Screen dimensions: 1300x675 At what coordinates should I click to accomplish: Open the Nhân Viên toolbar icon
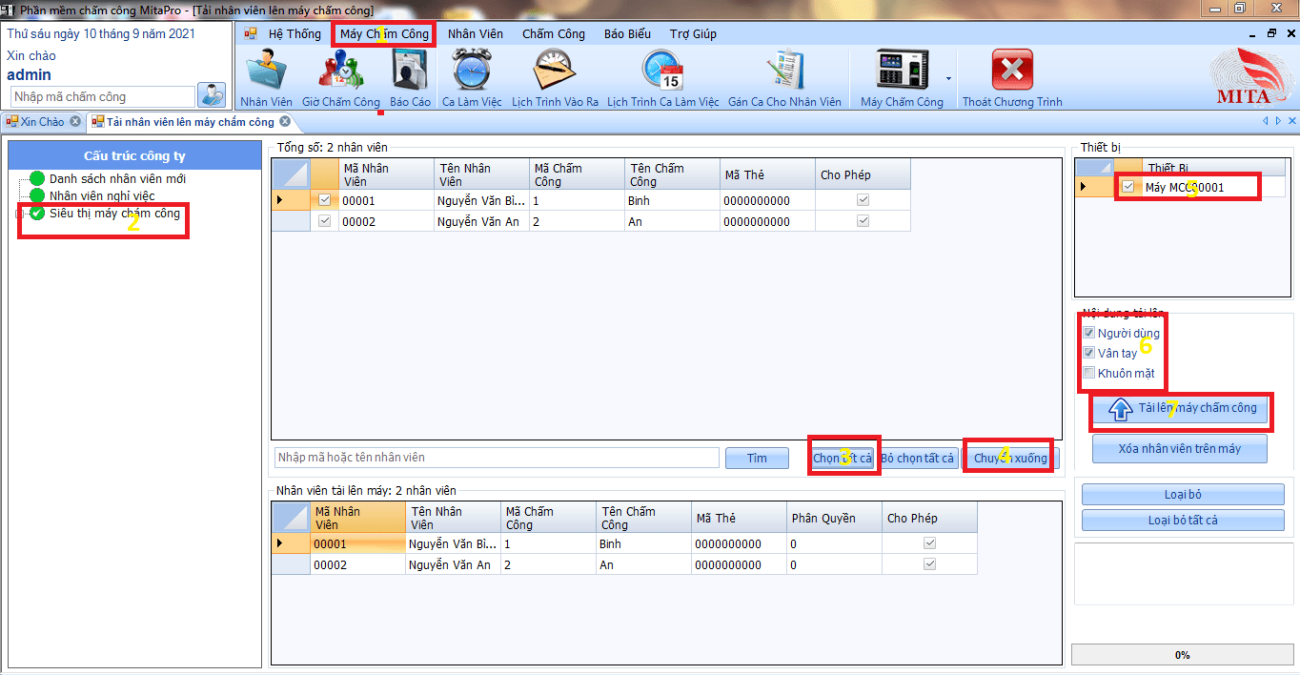click(x=266, y=78)
